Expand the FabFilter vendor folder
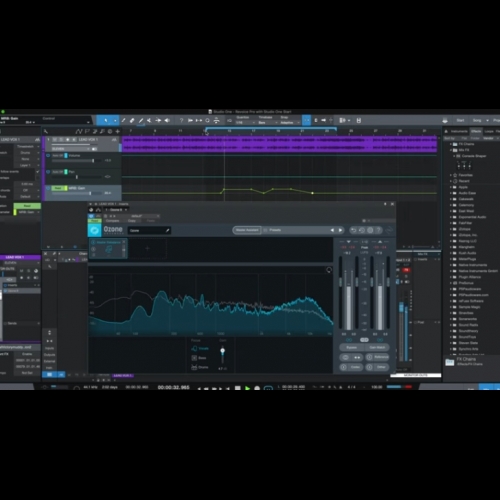The width and height of the screenshot is (500, 500). [x=451, y=223]
